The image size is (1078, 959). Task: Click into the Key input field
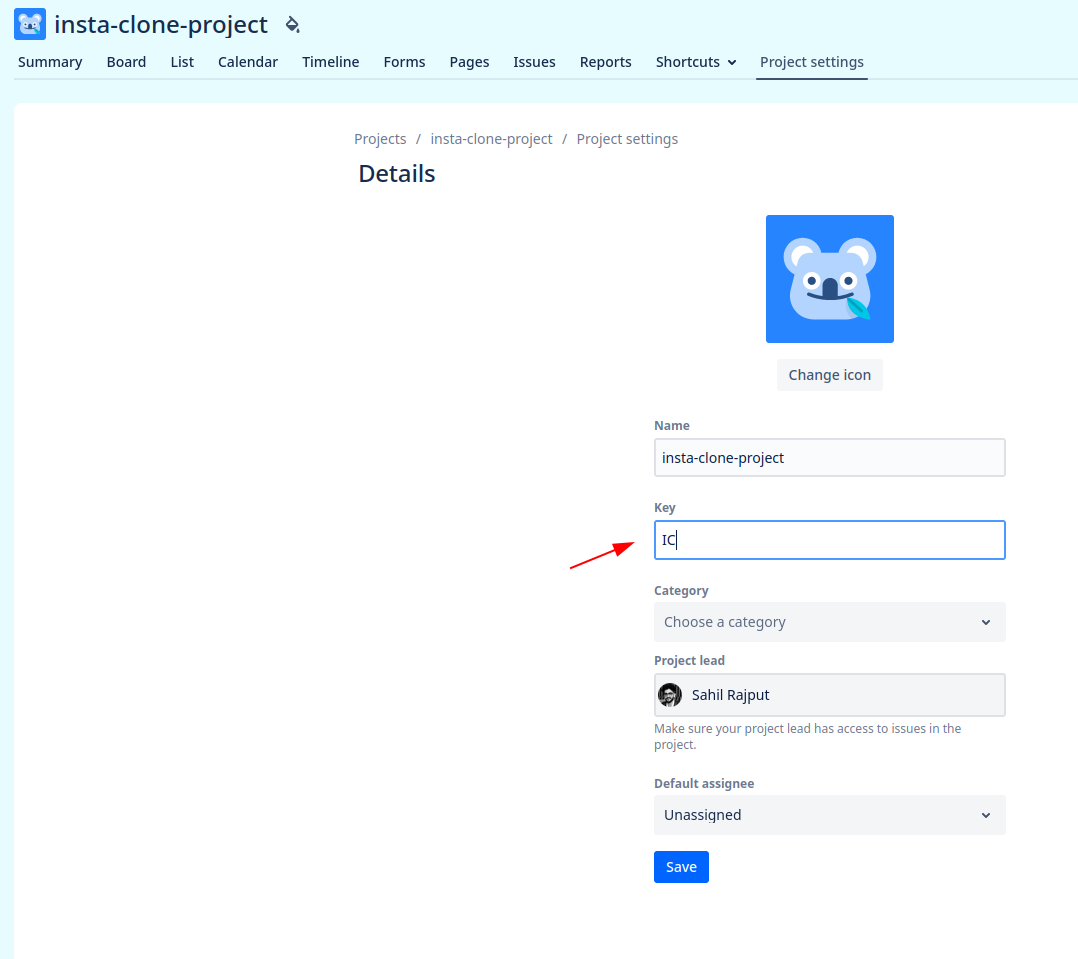pyautogui.click(x=830, y=540)
